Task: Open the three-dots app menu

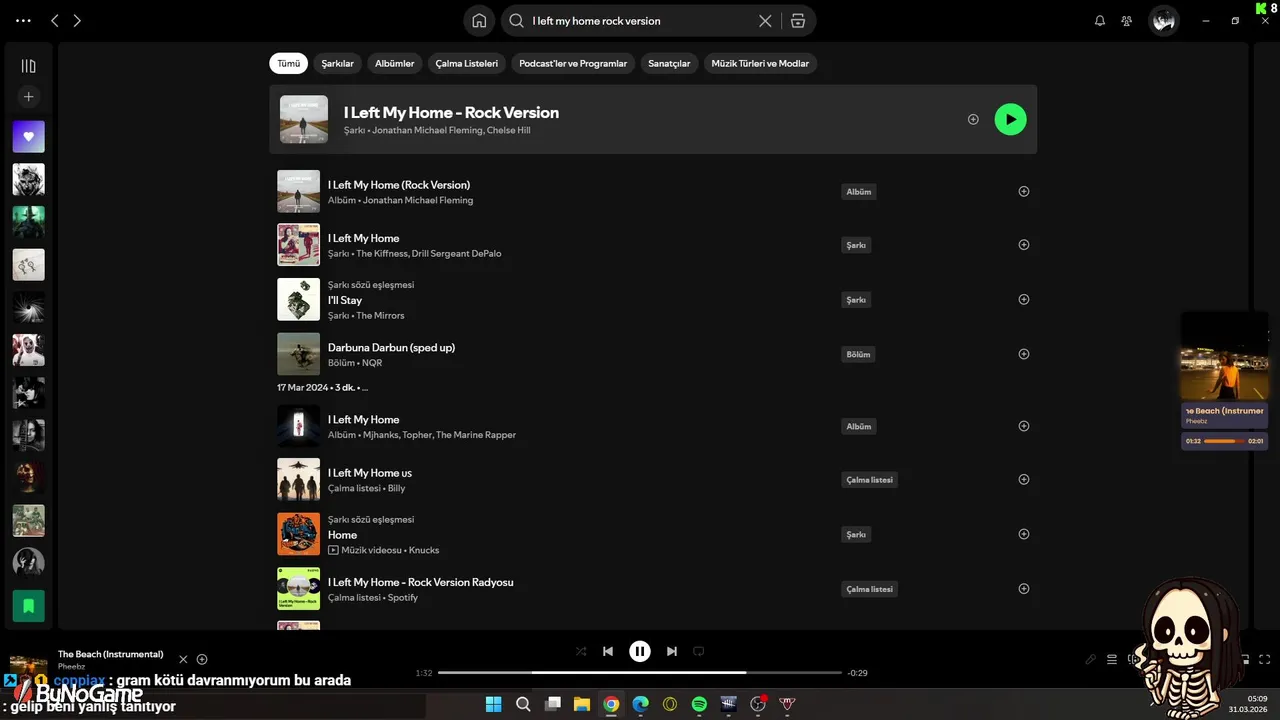Action: pos(24,20)
